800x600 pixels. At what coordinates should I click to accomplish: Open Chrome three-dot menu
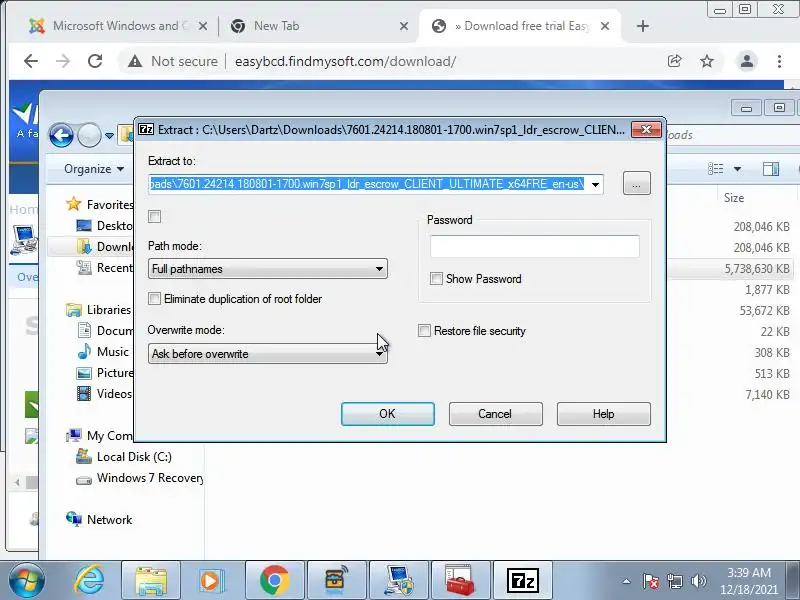pyautogui.click(x=779, y=61)
